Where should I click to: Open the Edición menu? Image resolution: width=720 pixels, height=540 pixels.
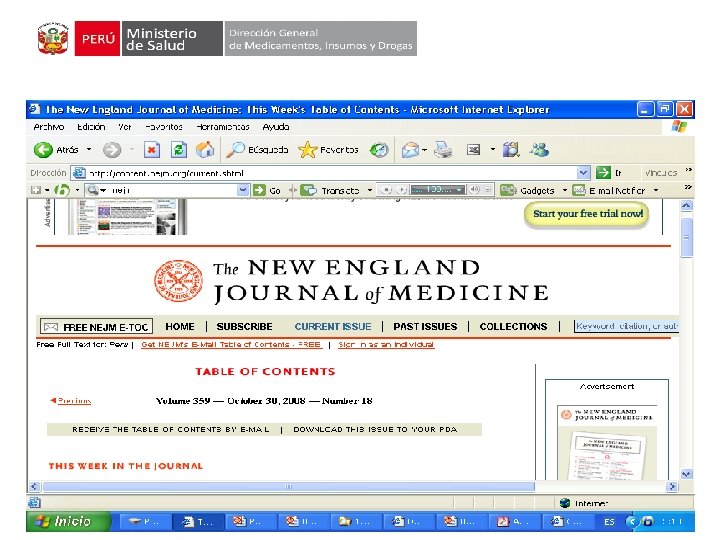[91, 127]
